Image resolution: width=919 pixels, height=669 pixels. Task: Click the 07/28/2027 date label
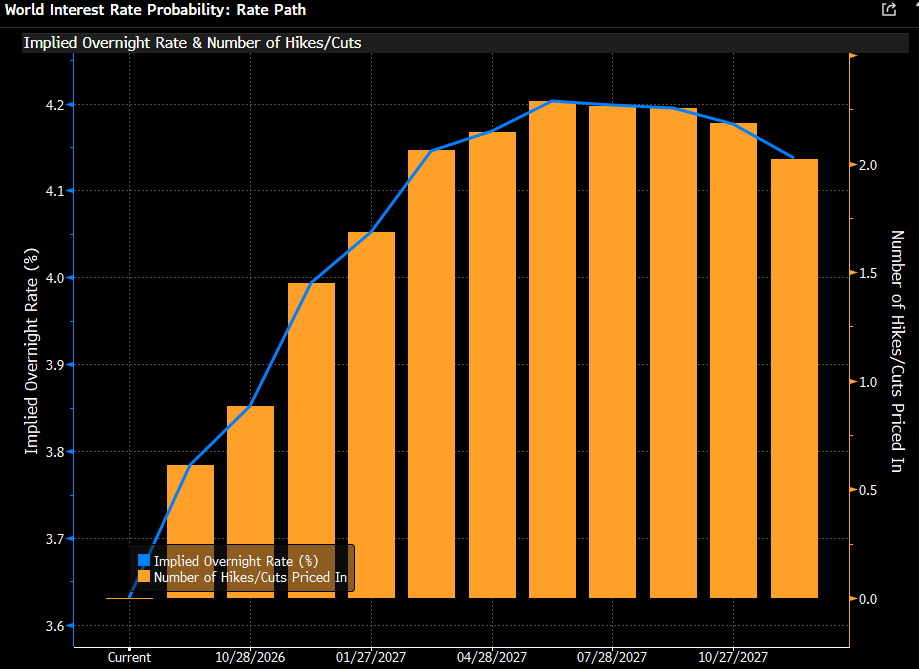coord(612,657)
